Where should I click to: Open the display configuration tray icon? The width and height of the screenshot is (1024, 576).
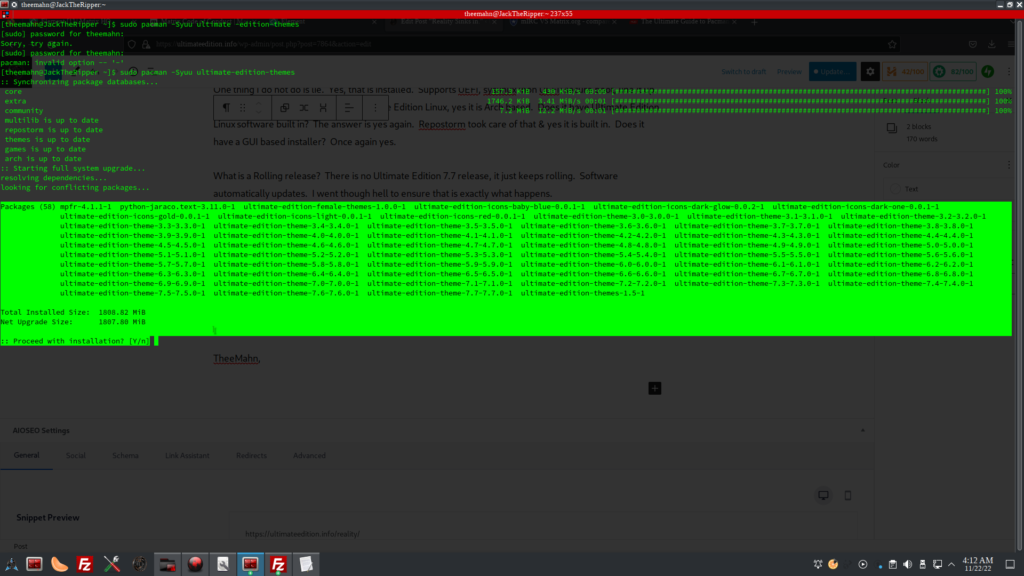pyautogui.click(x=938, y=564)
